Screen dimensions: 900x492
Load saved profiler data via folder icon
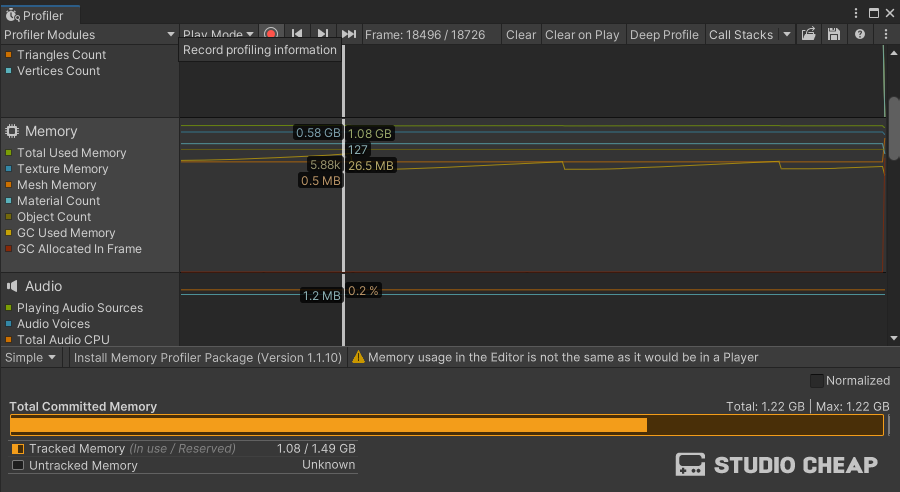tap(809, 34)
